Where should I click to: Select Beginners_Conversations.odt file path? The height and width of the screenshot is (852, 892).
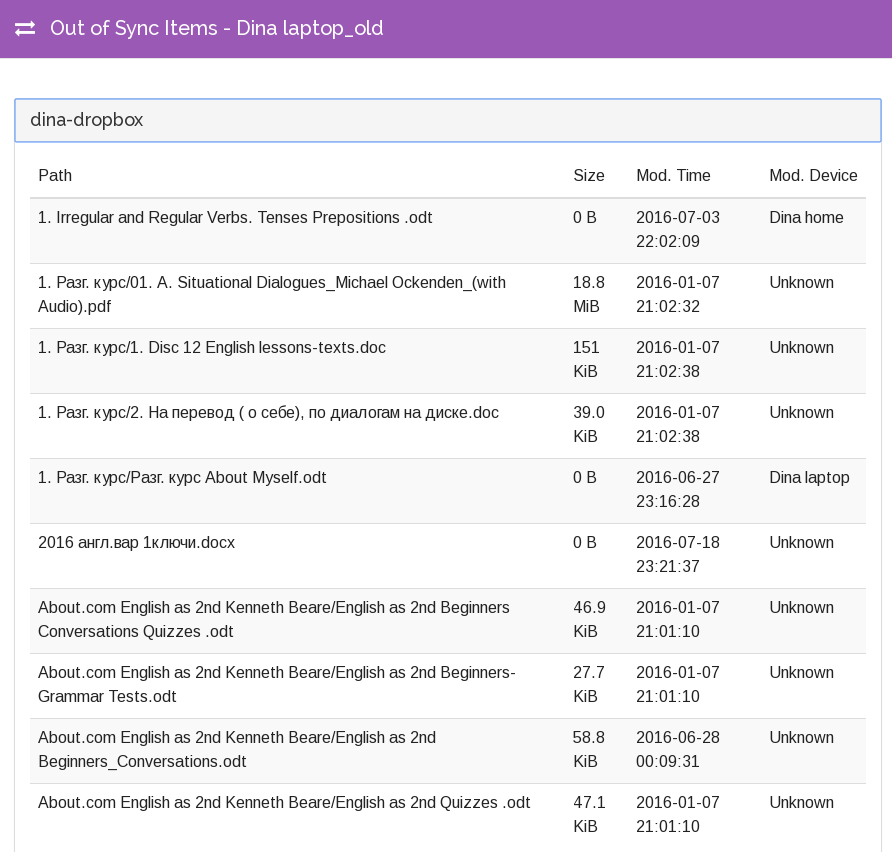[237, 750]
